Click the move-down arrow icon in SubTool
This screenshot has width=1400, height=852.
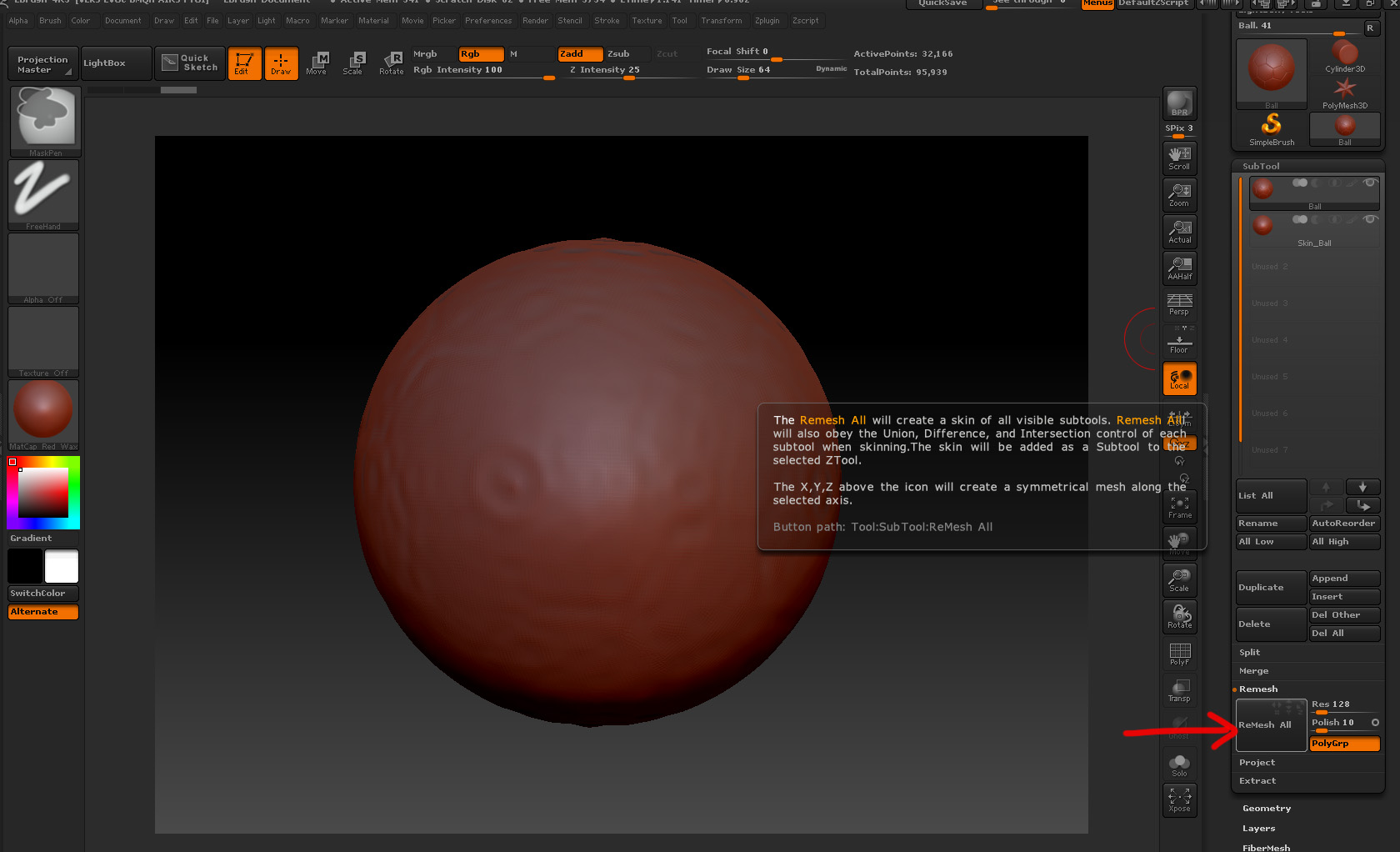click(x=1362, y=505)
